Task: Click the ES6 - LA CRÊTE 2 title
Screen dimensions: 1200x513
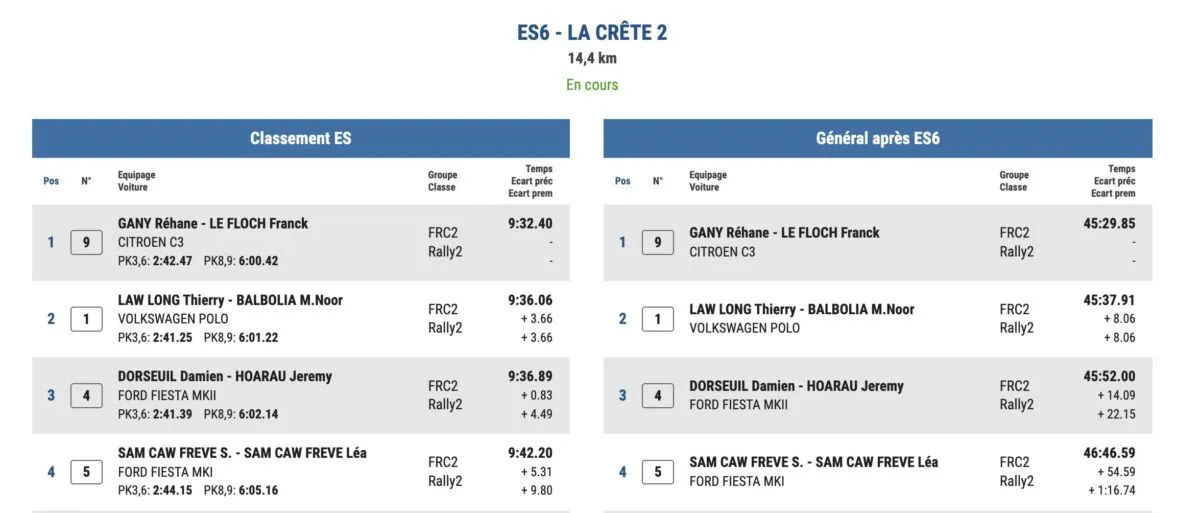Action: click(x=592, y=33)
